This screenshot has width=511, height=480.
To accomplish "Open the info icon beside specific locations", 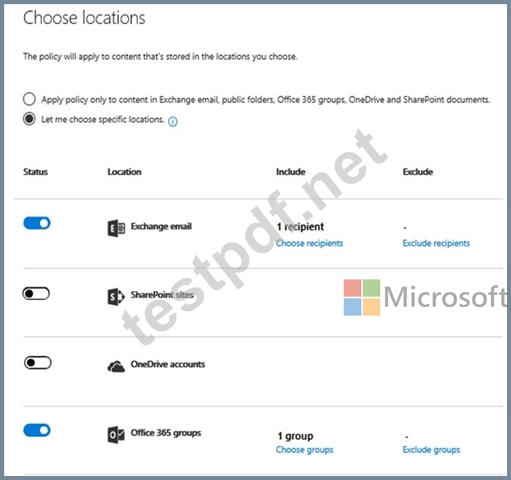I will [173, 122].
